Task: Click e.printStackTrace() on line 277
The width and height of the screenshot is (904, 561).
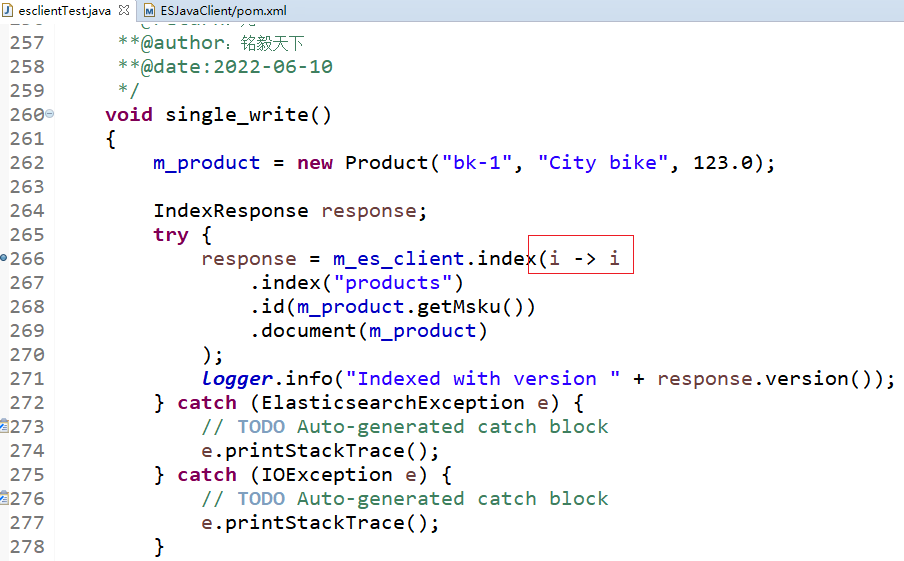Action: 320,523
